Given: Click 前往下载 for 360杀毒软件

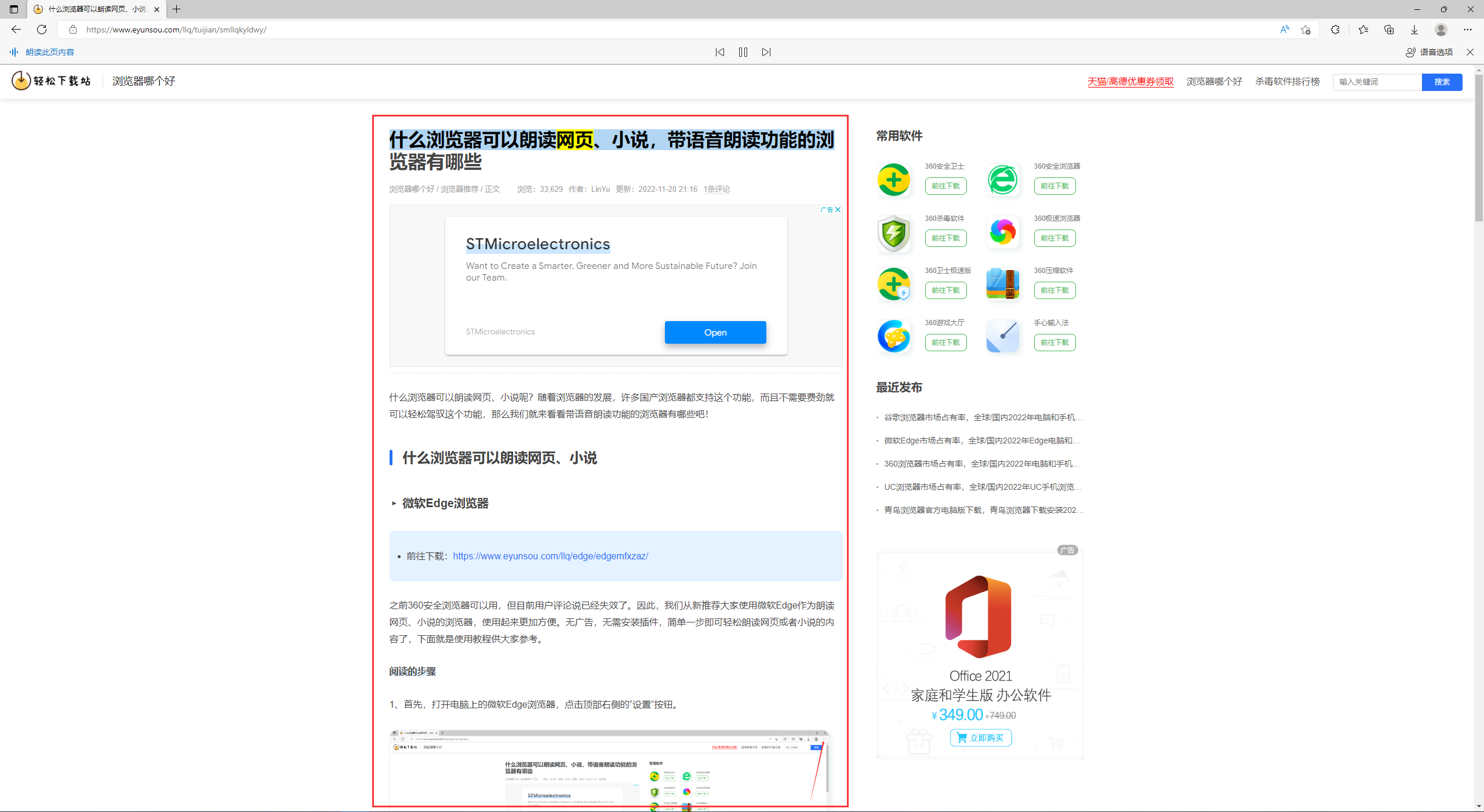Looking at the screenshot, I should (945, 238).
